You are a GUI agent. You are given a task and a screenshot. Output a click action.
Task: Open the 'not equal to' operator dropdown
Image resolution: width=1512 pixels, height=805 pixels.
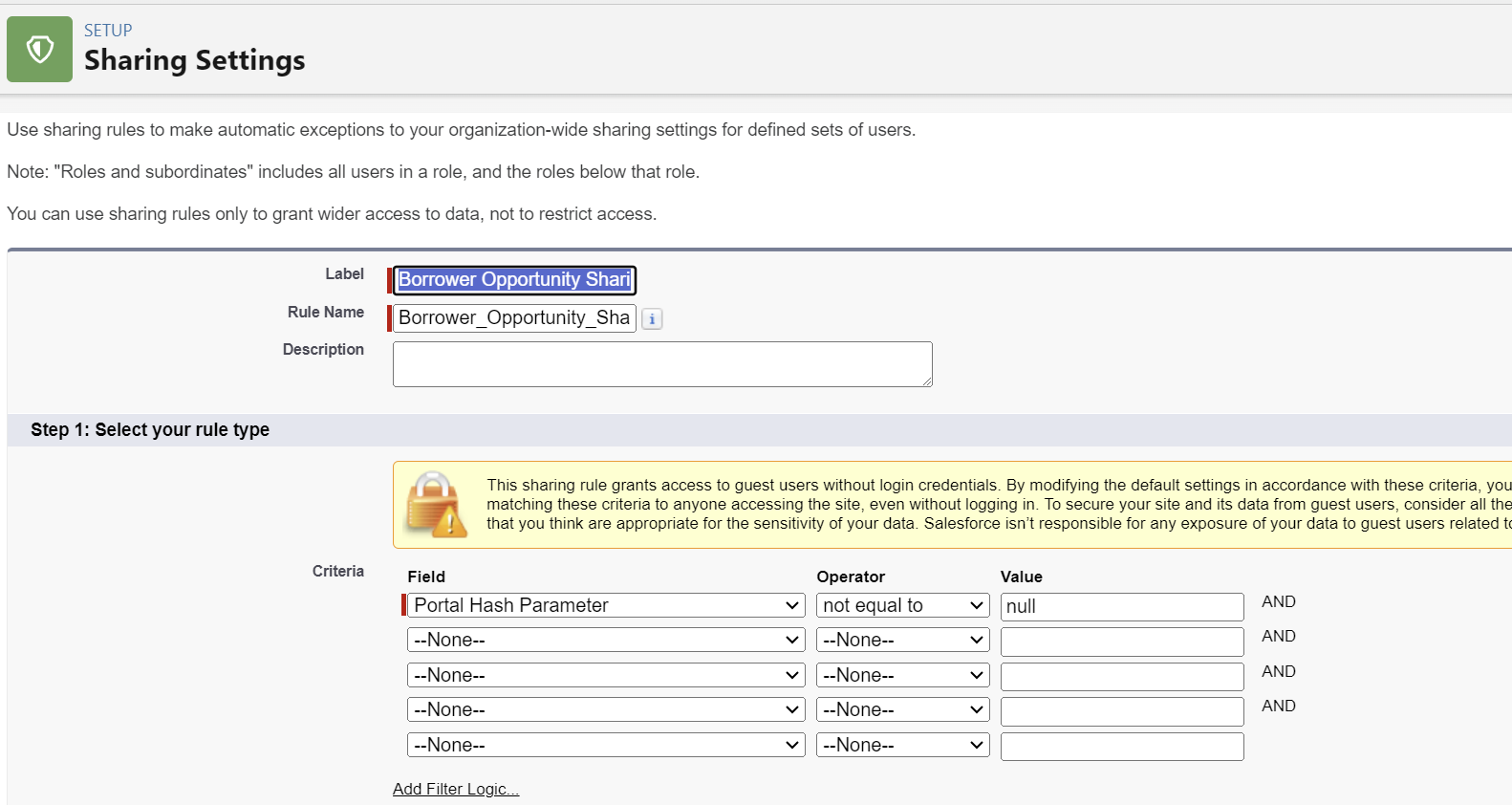click(902, 605)
